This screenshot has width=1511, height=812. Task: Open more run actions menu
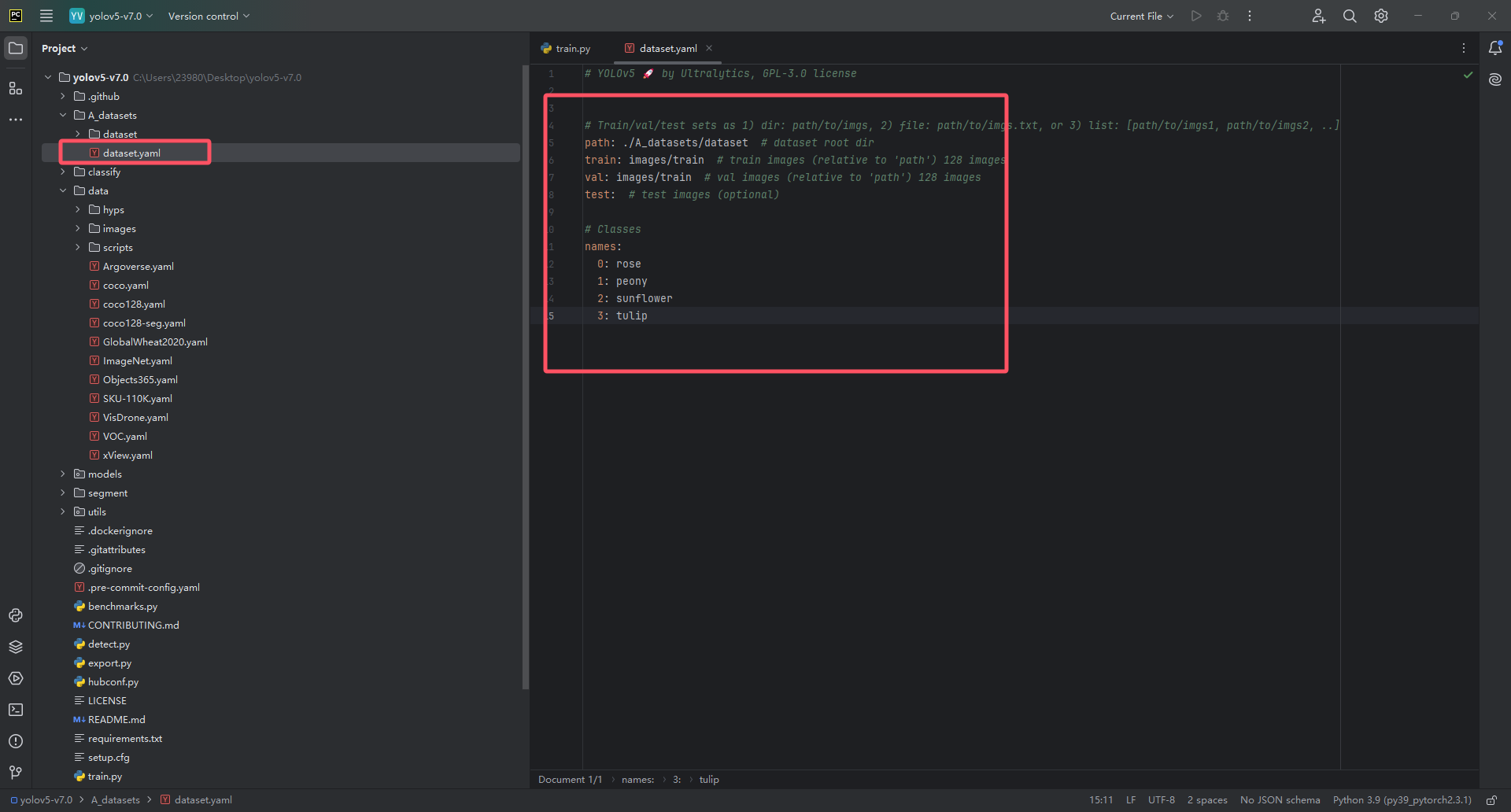[x=1250, y=16]
